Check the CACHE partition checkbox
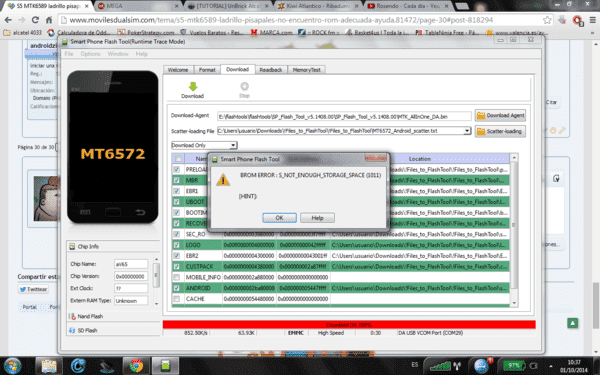Screen dimensions: 600x375 176,298
